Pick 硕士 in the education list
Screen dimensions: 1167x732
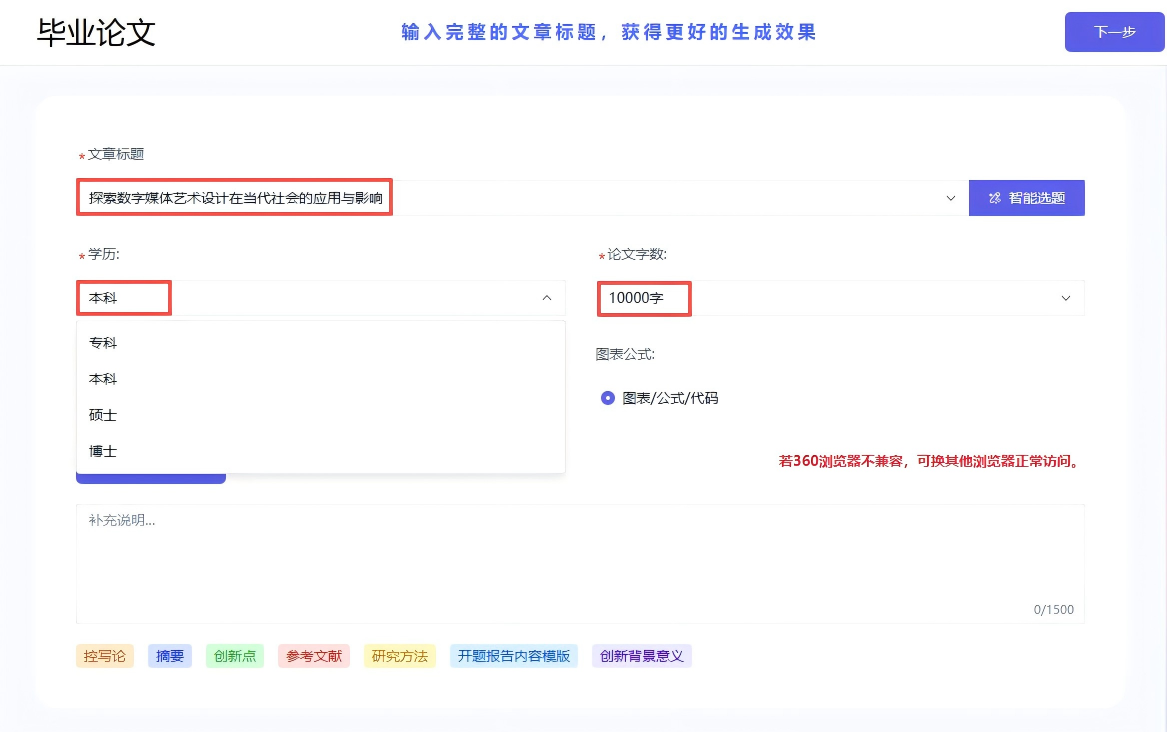point(103,415)
